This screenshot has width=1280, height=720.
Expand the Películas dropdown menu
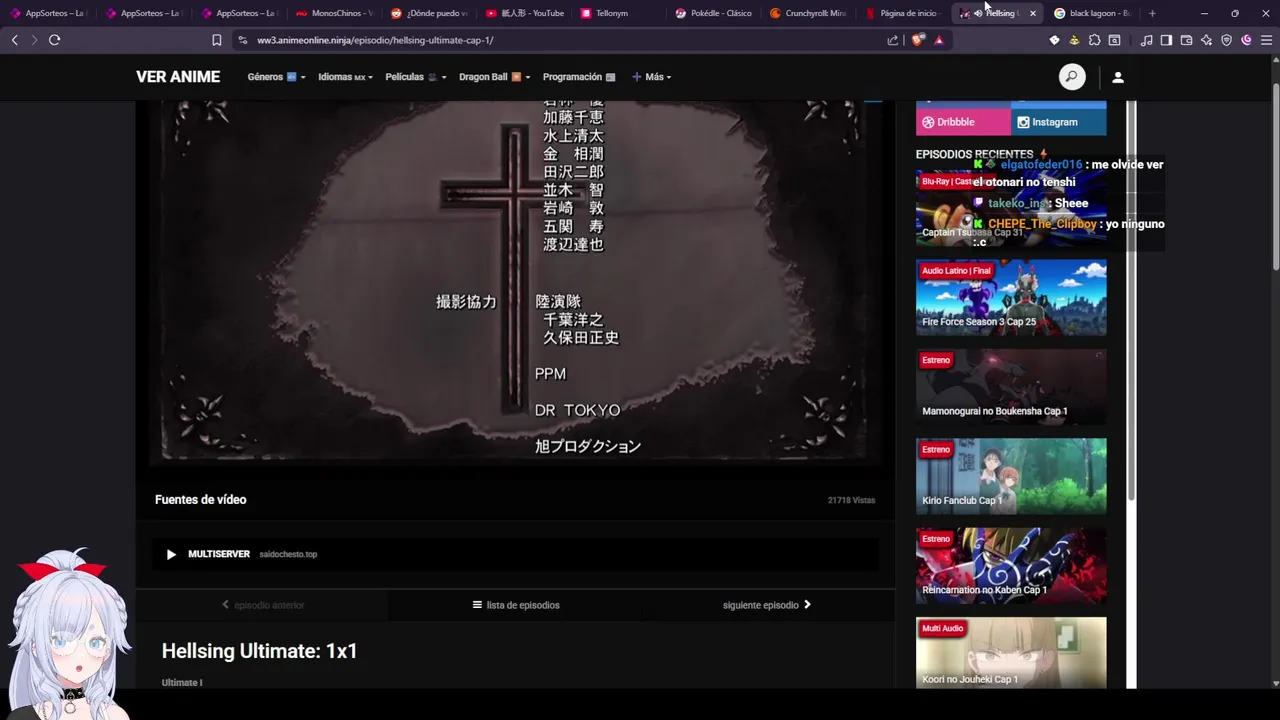[416, 77]
